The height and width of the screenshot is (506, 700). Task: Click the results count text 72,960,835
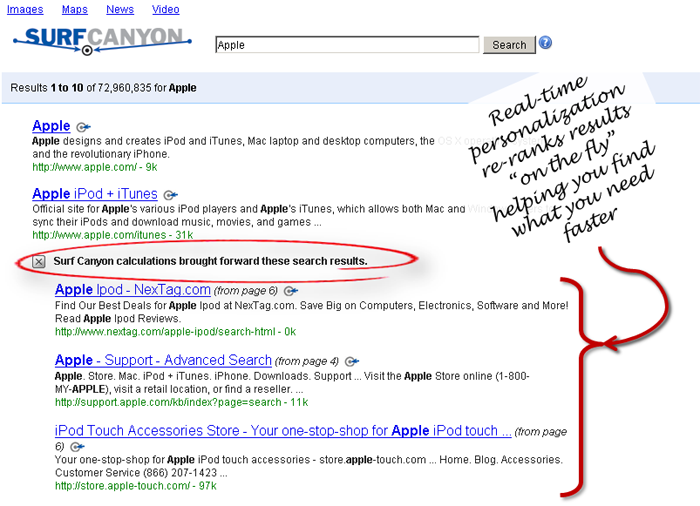[x=125, y=88]
